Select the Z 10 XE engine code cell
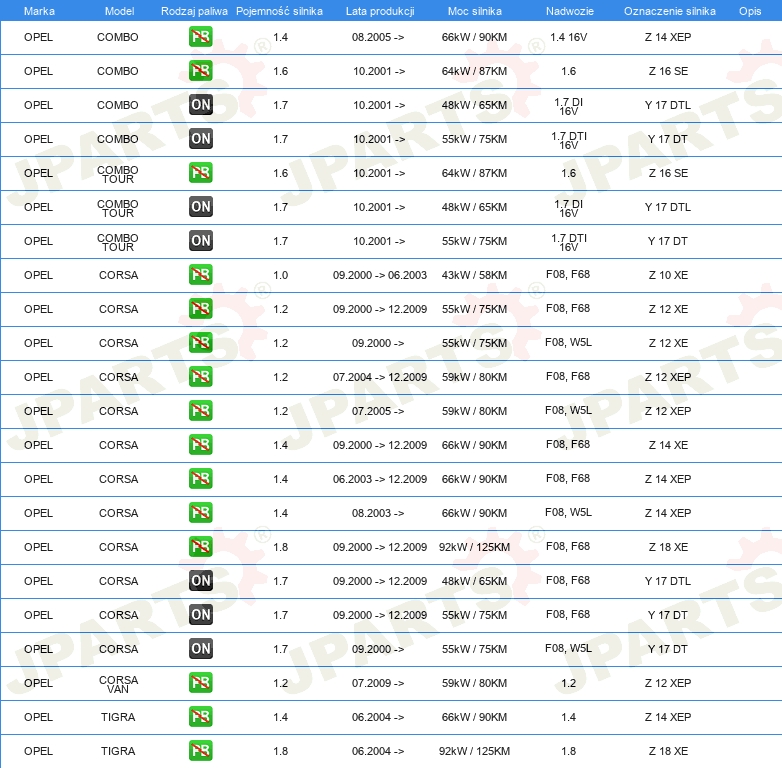Image resolution: width=782 pixels, height=768 pixels. point(668,275)
